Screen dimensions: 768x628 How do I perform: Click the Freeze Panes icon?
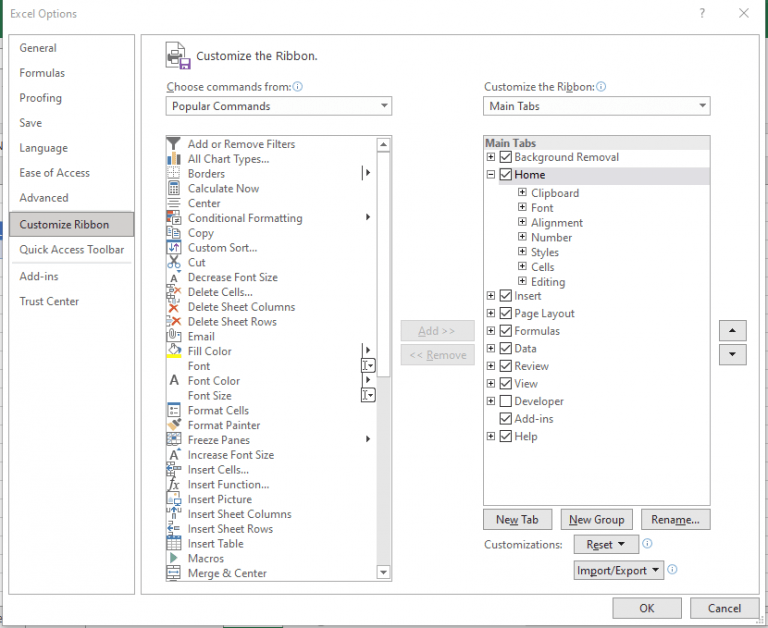point(173,439)
